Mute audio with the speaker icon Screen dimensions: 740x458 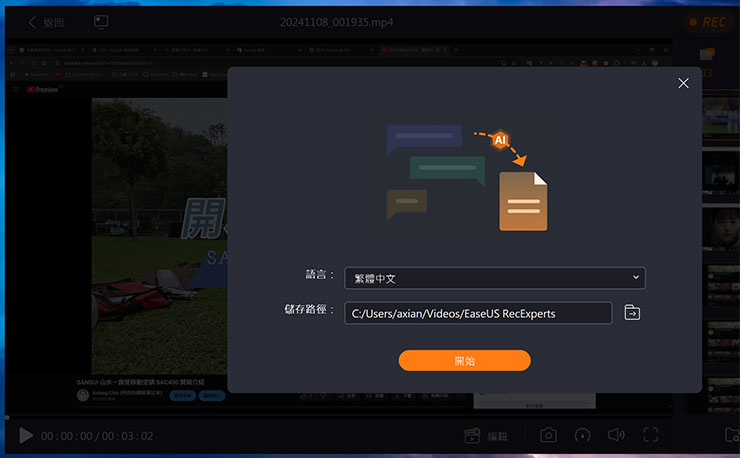tap(616, 435)
